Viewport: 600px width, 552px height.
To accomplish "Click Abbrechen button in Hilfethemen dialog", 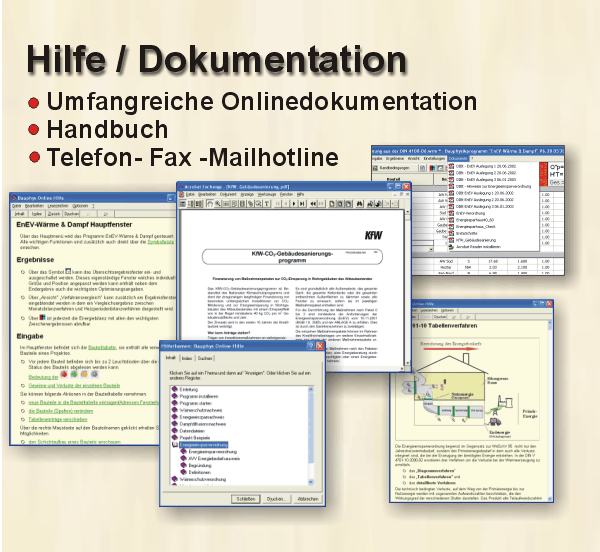I will pyautogui.click(x=308, y=499).
